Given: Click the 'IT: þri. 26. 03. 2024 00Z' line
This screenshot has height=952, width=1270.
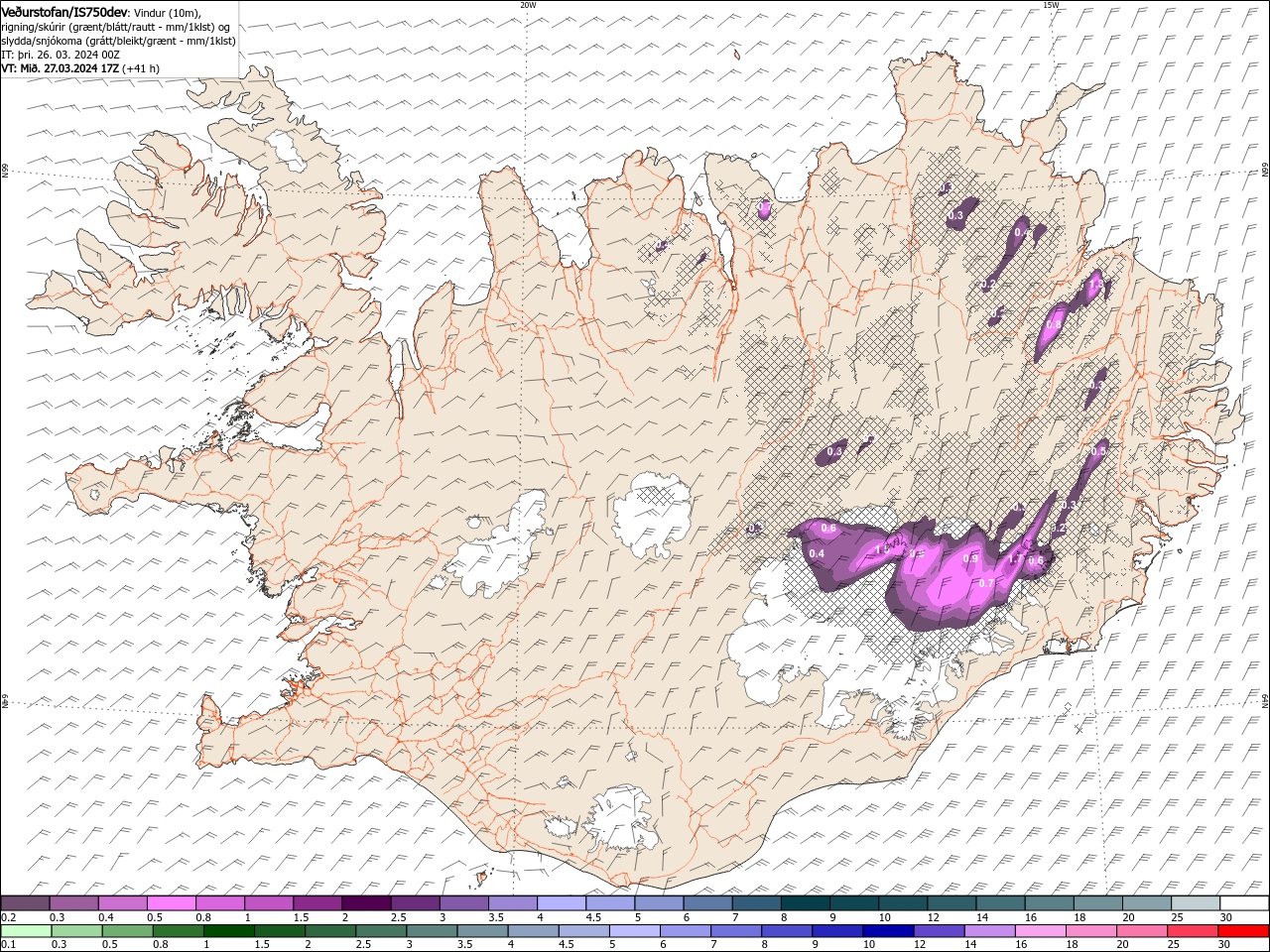Looking at the screenshot, I should click(61, 55).
